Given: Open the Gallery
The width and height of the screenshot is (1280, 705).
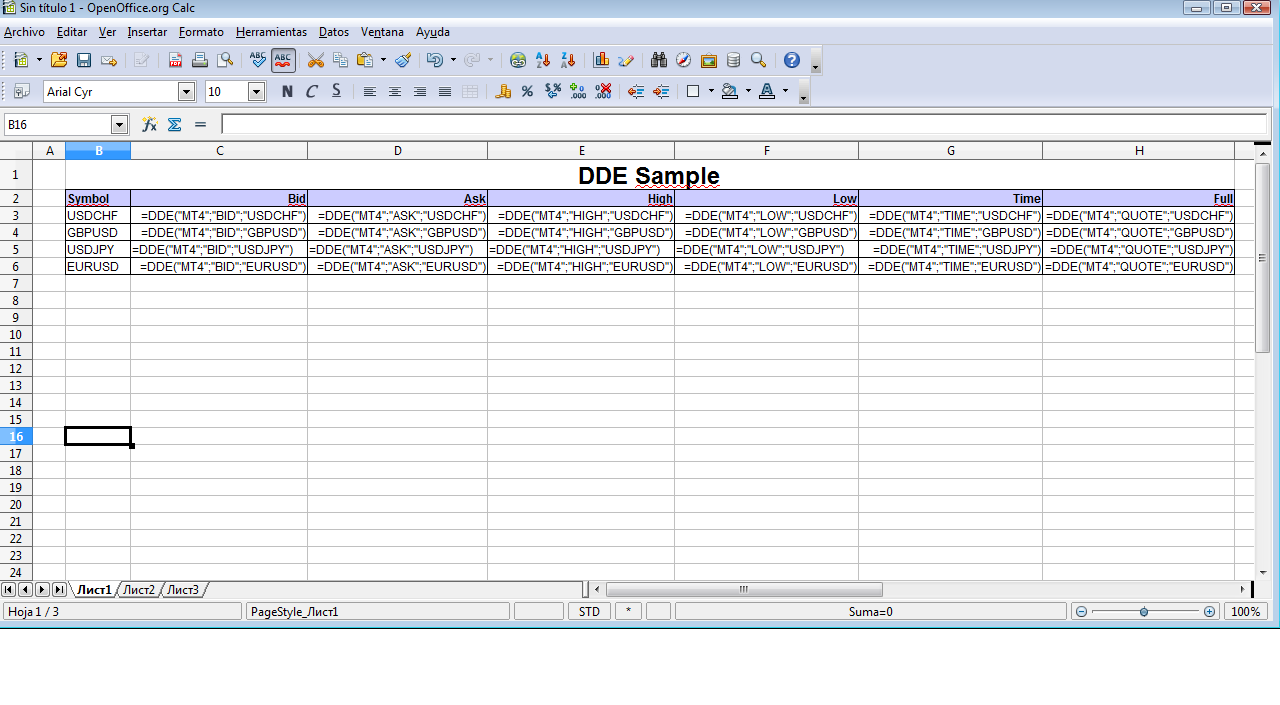Looking at the screenshot, I should click(709, 60).
